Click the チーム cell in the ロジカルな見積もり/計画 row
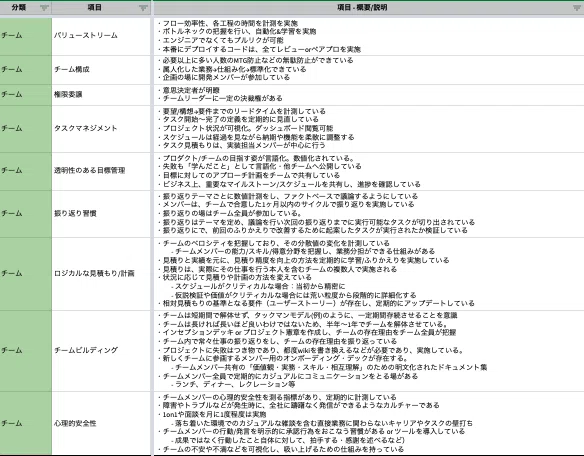 tap(26, 274)
